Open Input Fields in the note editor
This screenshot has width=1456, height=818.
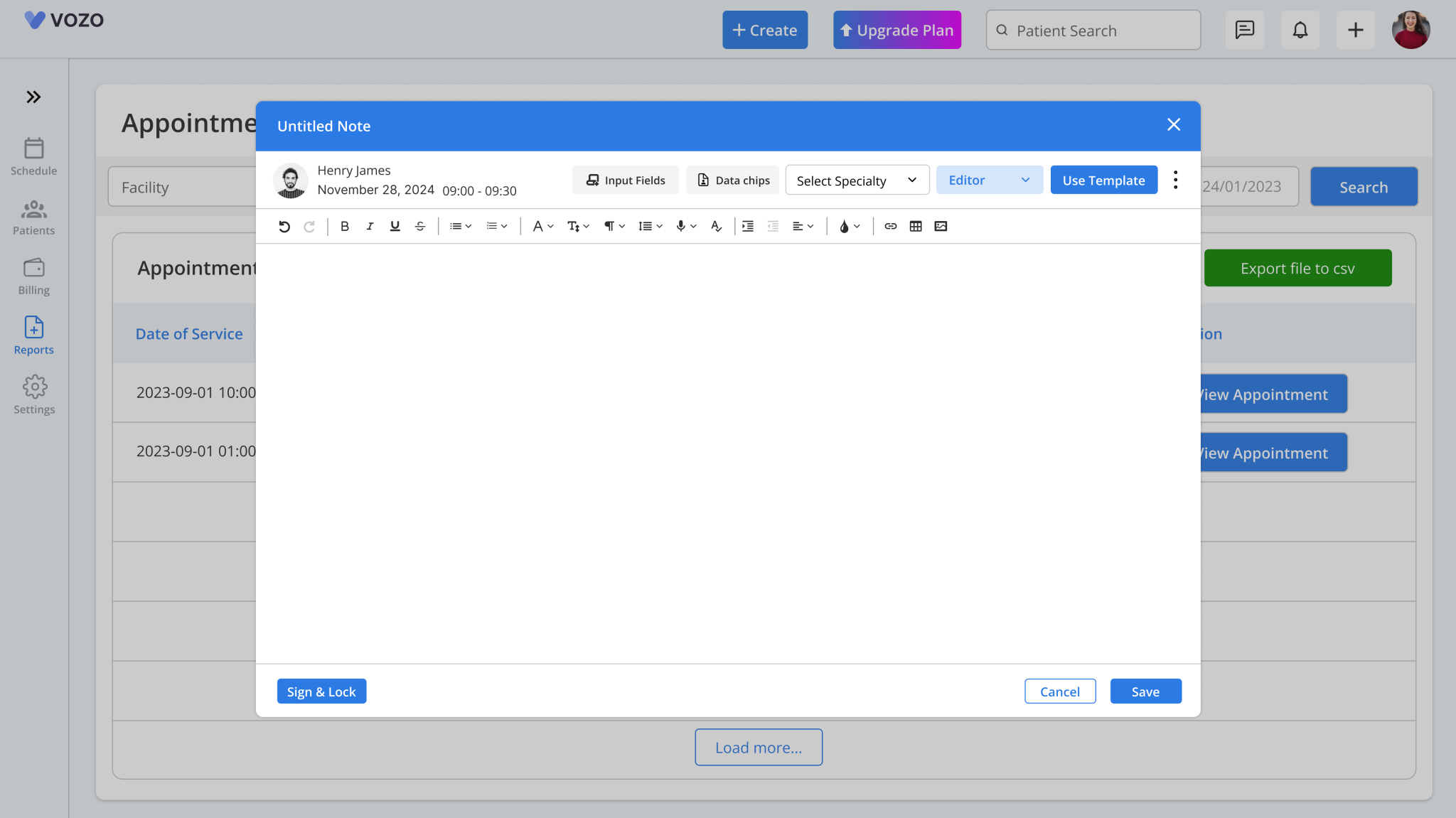624,180
